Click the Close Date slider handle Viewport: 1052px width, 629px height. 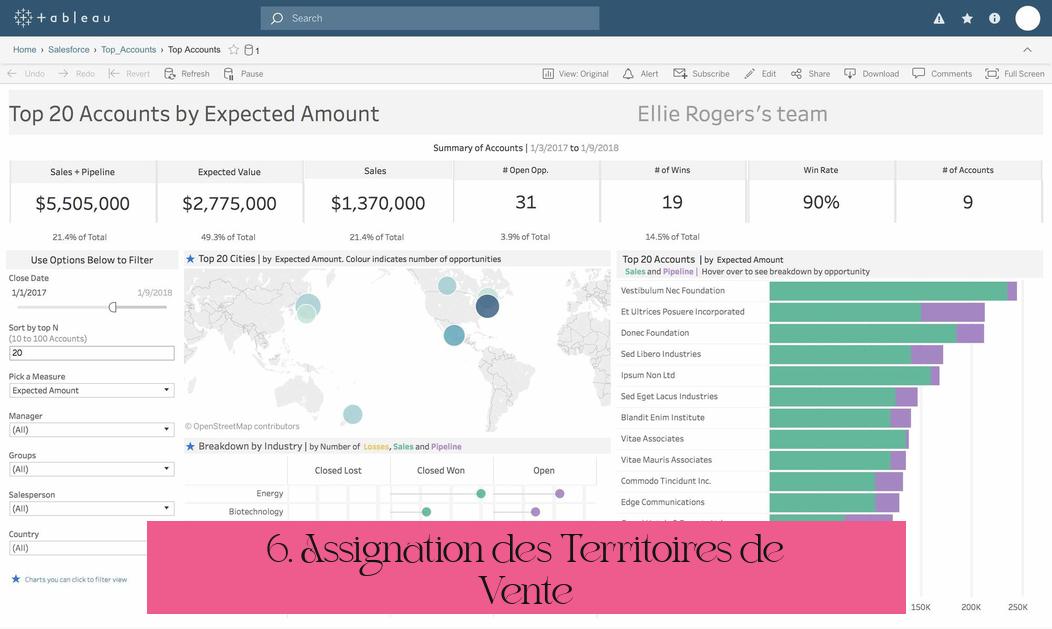[113, 307]
